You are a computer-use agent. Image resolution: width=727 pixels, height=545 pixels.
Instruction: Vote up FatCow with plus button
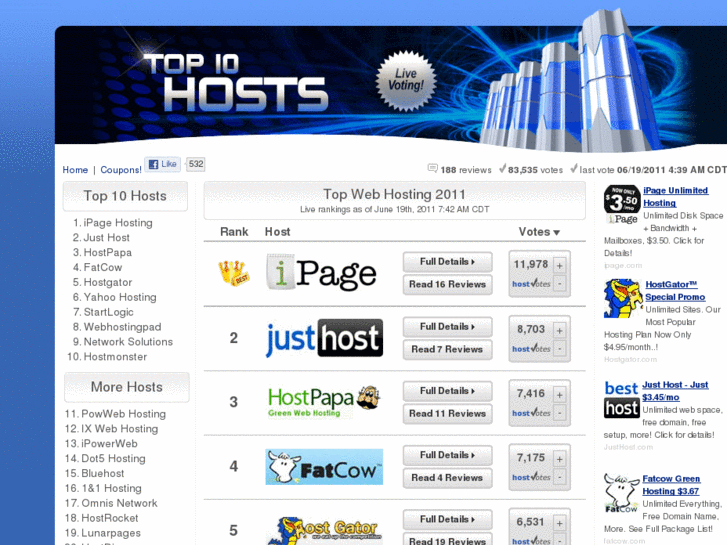[560, 459]
